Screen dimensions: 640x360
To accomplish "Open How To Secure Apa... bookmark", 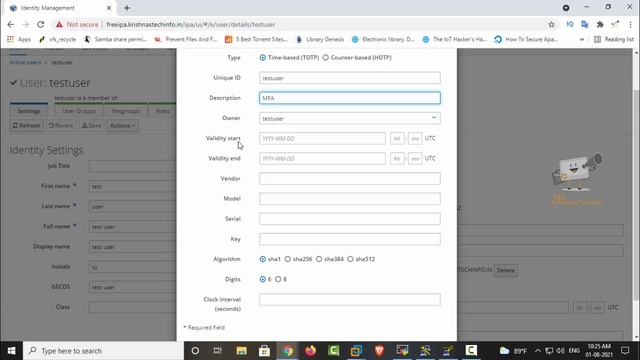I will coord(526,39).
